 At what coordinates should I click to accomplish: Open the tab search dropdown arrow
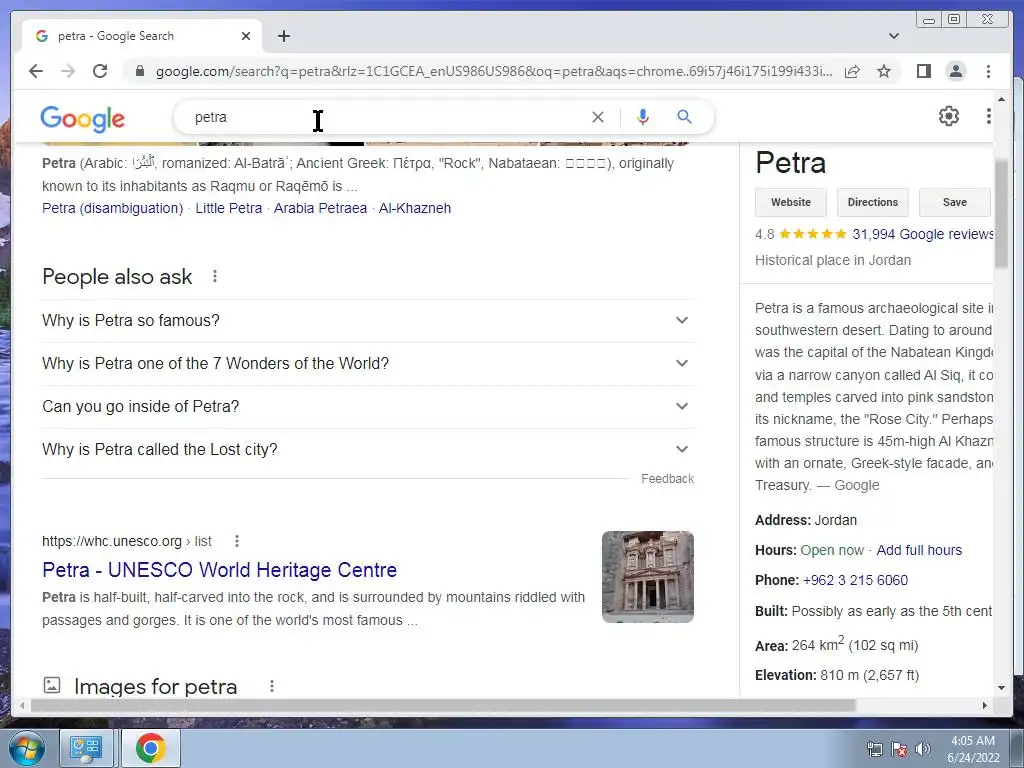coord(894,36)
